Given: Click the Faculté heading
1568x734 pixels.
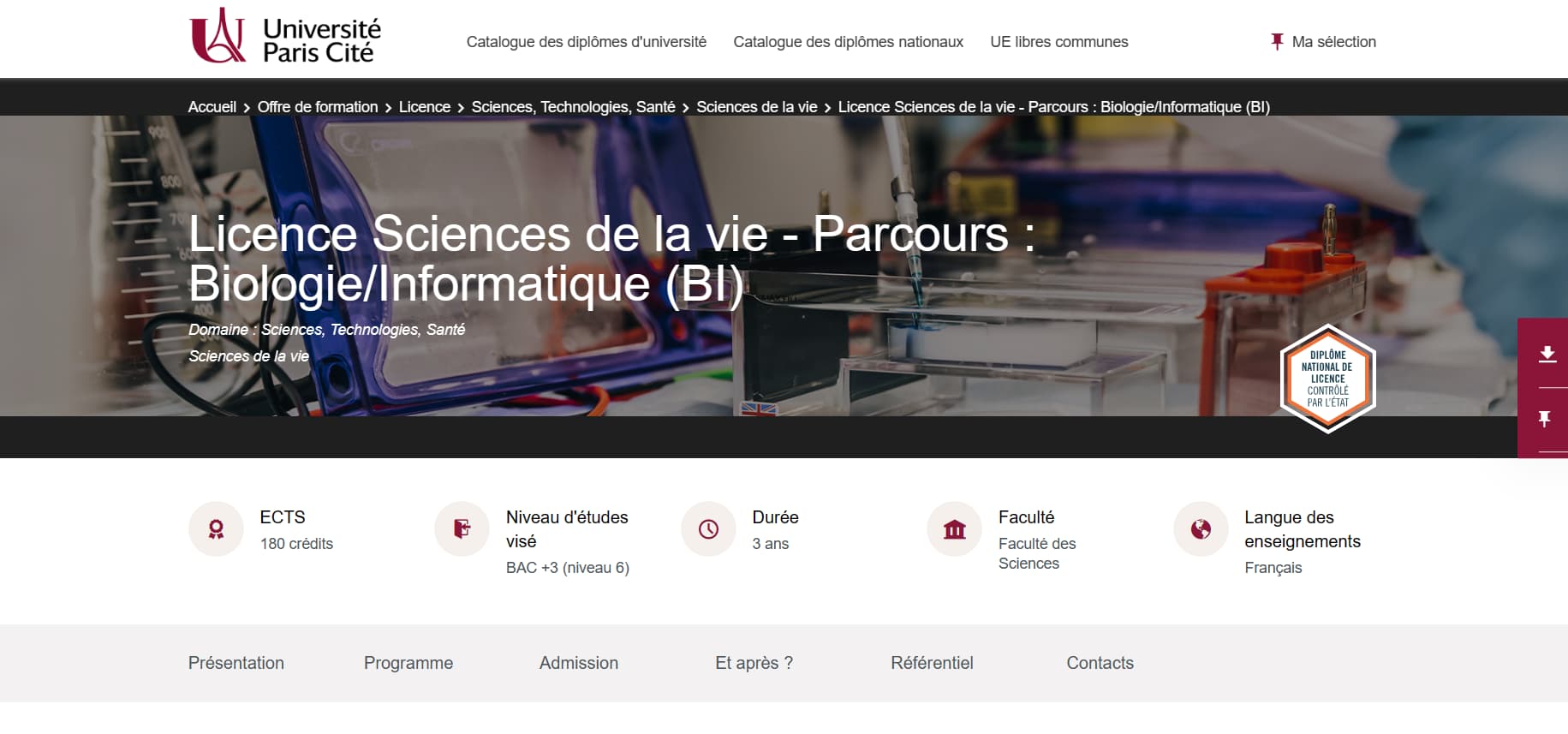Looking at the screenshot, I should click(1027, 517).
